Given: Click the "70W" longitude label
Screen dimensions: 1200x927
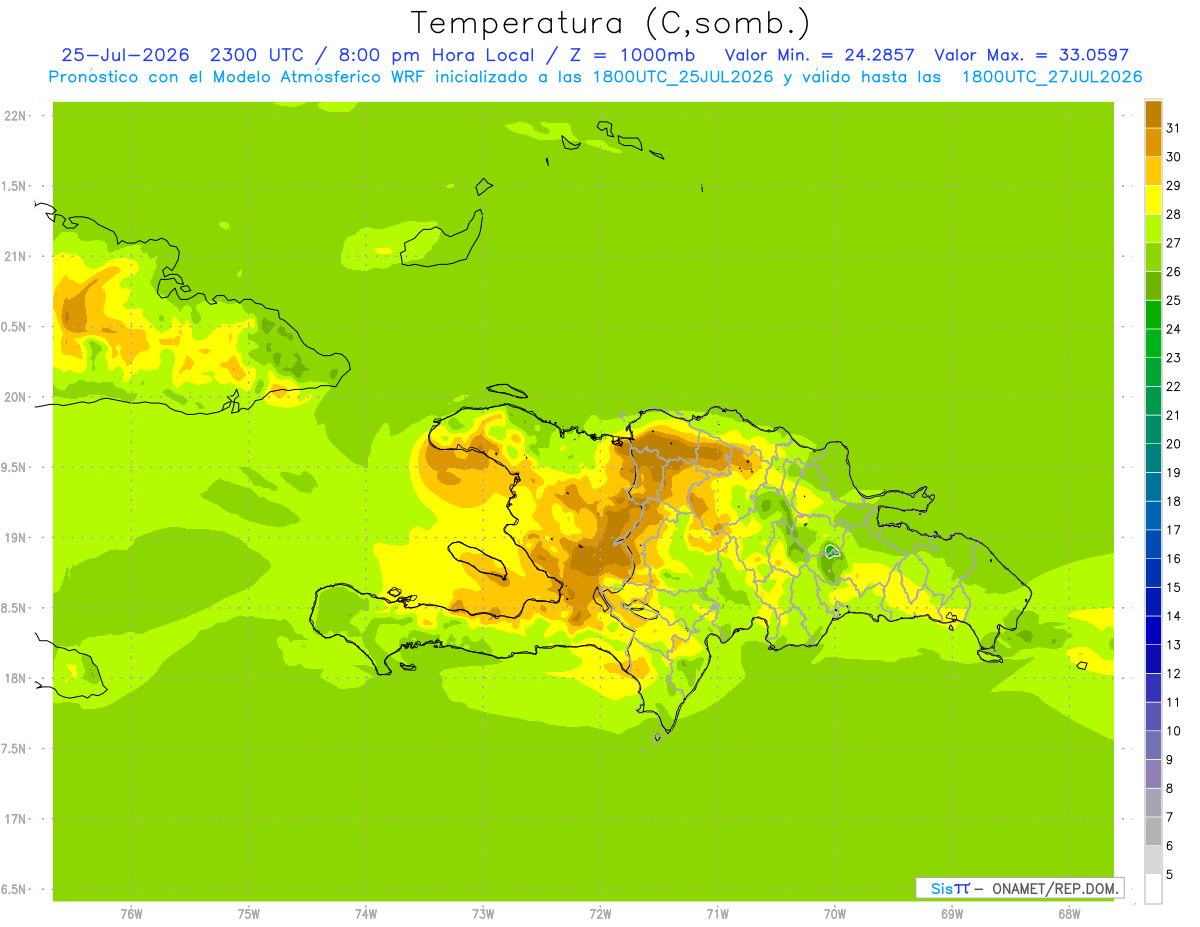Looking at the screenshot, I should 835,914.
